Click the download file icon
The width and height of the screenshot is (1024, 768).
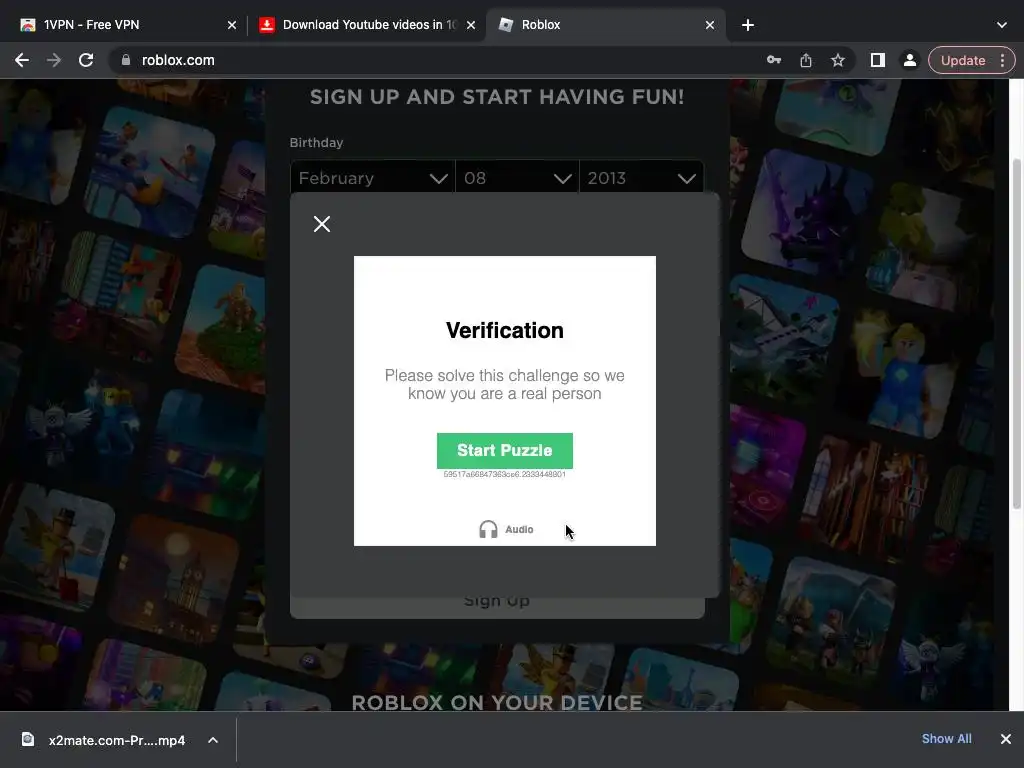pos(28,739)
